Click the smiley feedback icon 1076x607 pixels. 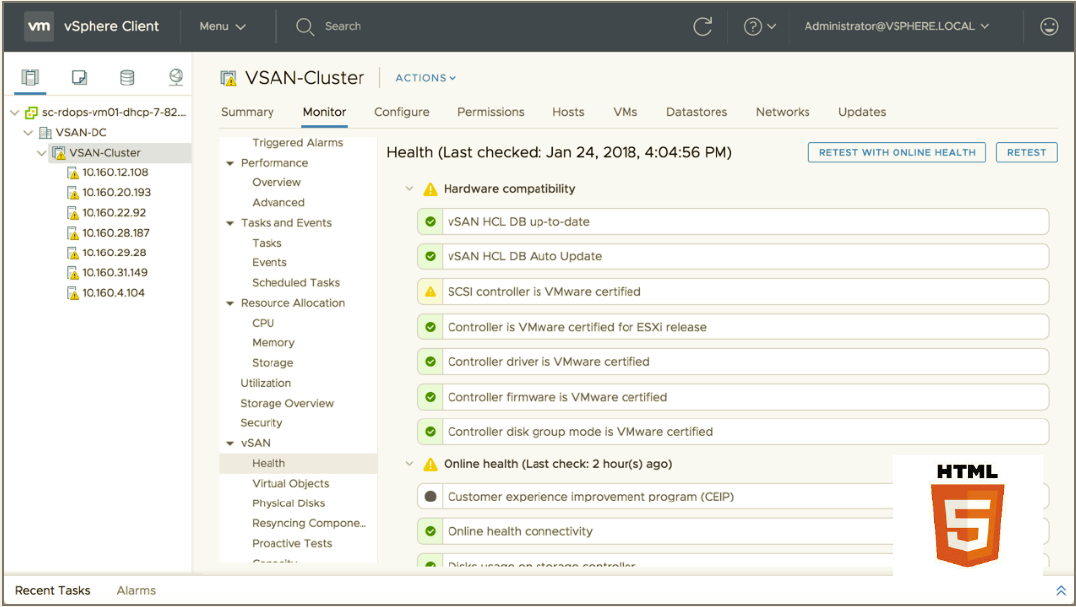click(x=1049, y=27)
